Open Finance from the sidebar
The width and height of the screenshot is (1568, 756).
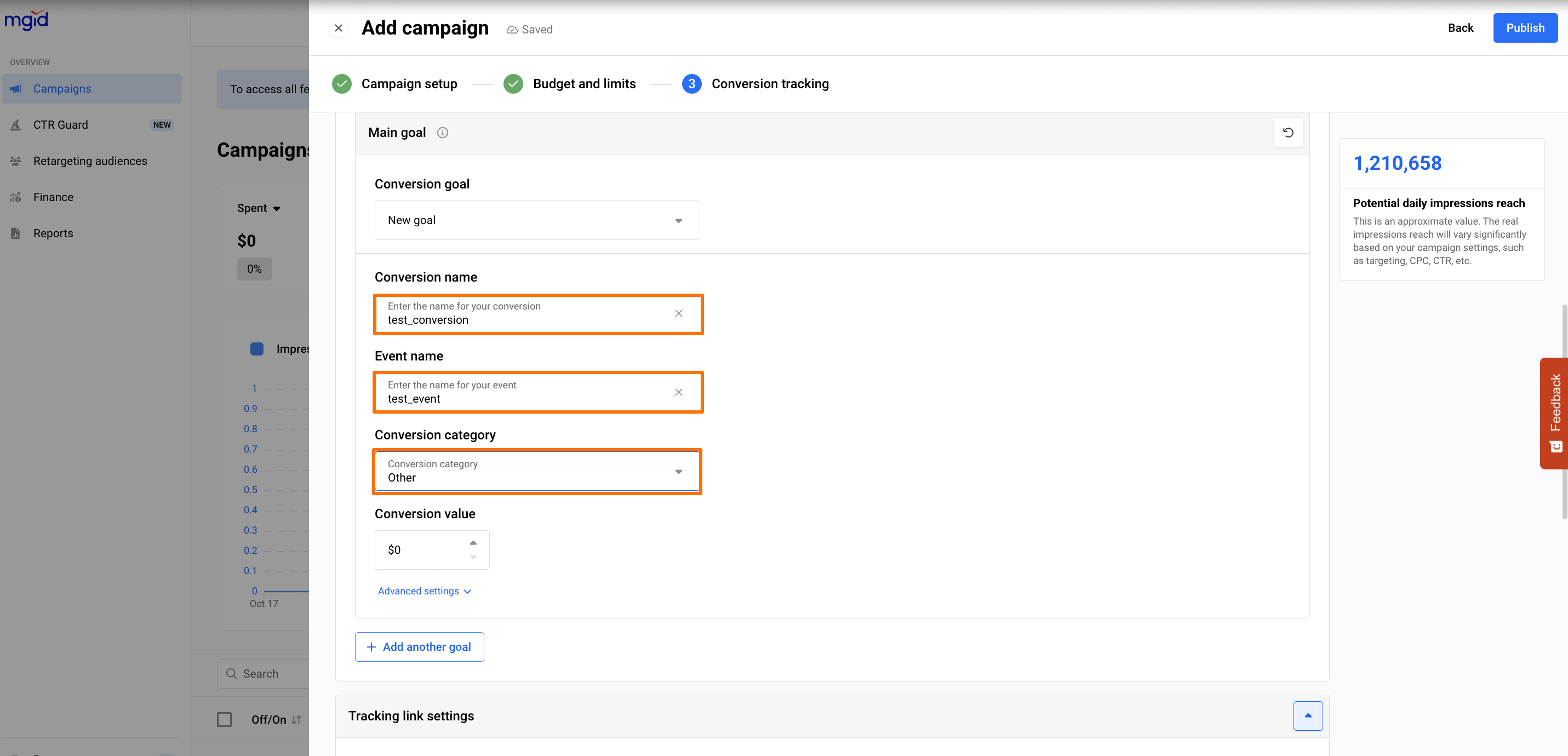click(53, 197)
